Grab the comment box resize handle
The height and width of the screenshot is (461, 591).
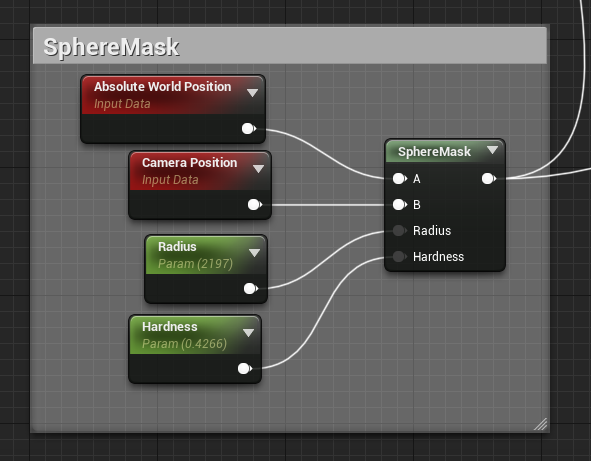click(x=541, y=424)
